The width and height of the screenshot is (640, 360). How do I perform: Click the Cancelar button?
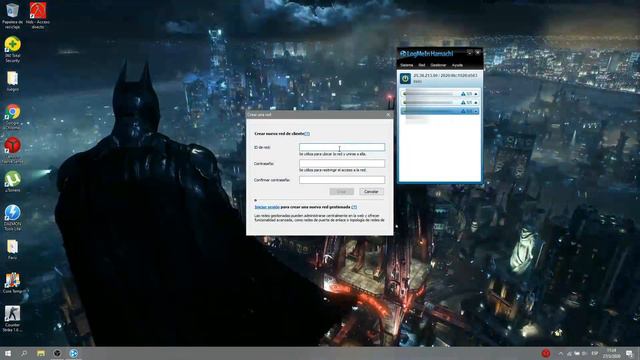[371, 191]
